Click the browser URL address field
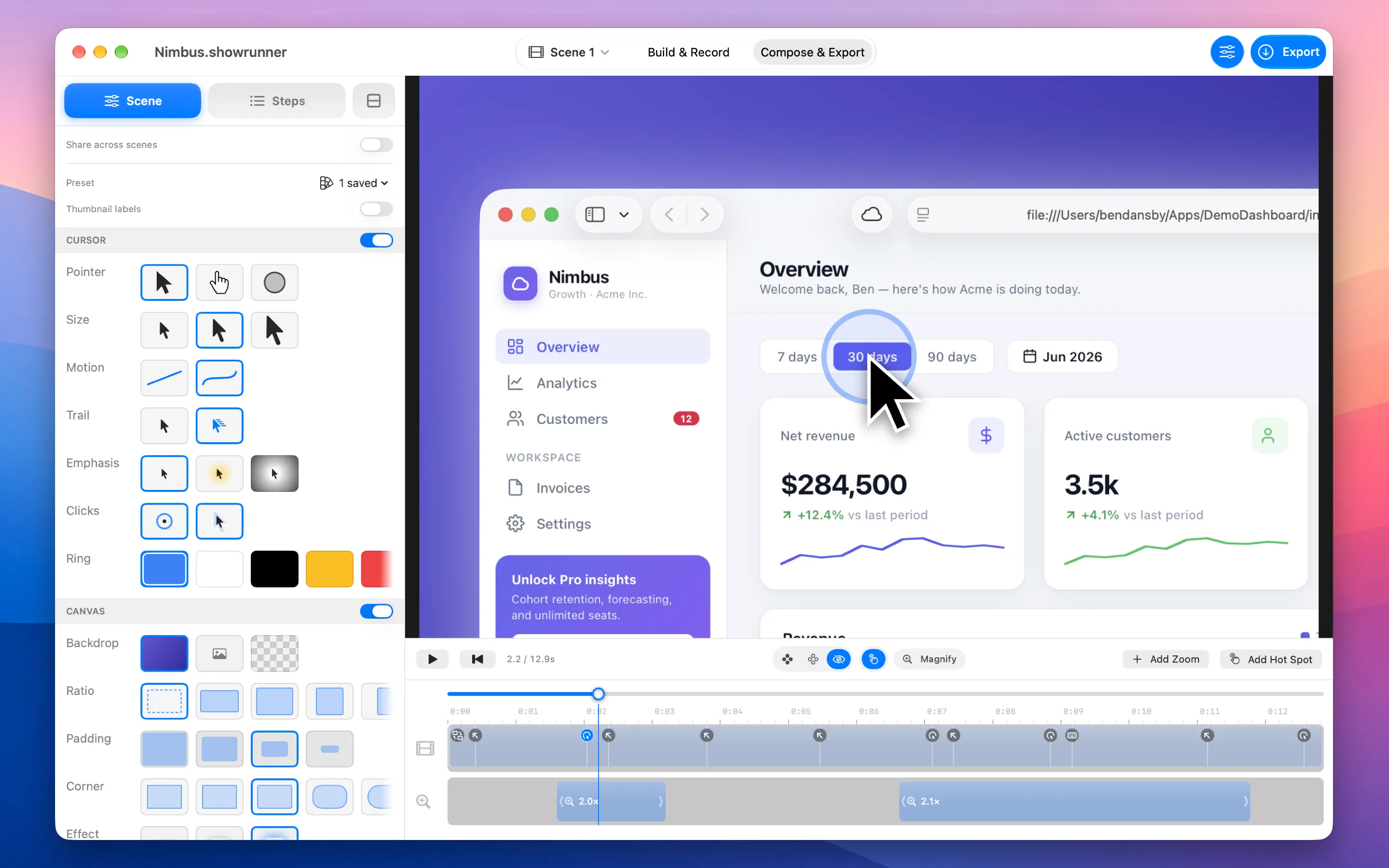This screenshot has width=1389, height=868. coord(1114,215)
